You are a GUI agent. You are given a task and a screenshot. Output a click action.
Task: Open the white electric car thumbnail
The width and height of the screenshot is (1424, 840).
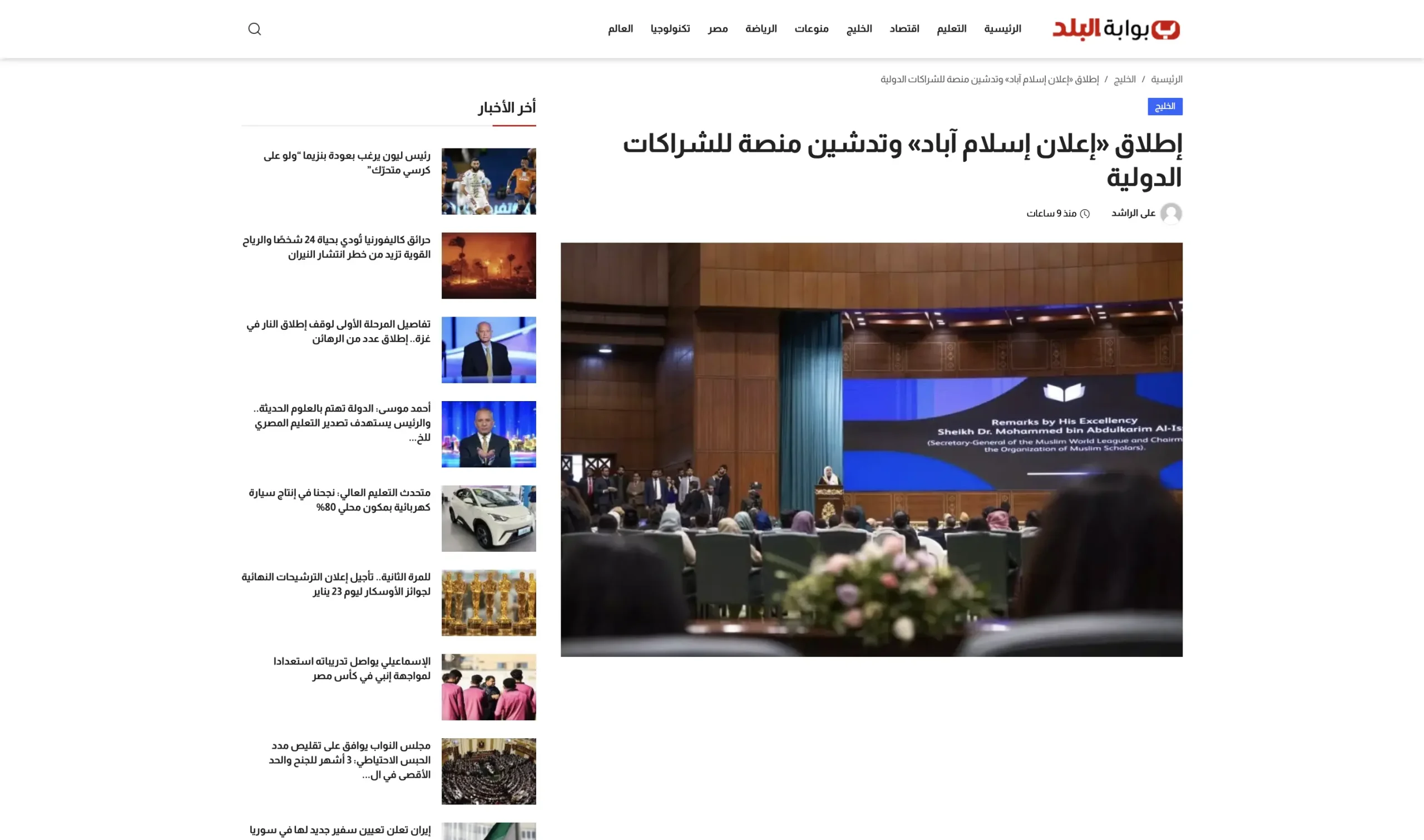click(488, 518)
